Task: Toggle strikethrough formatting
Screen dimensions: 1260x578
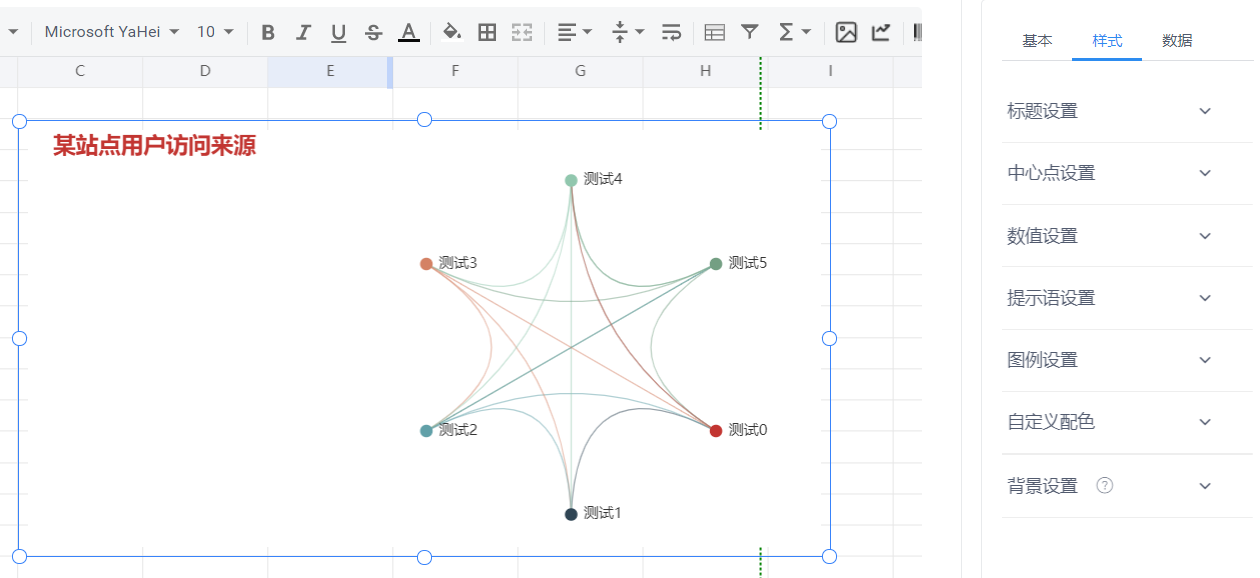Action: (373, 32)
